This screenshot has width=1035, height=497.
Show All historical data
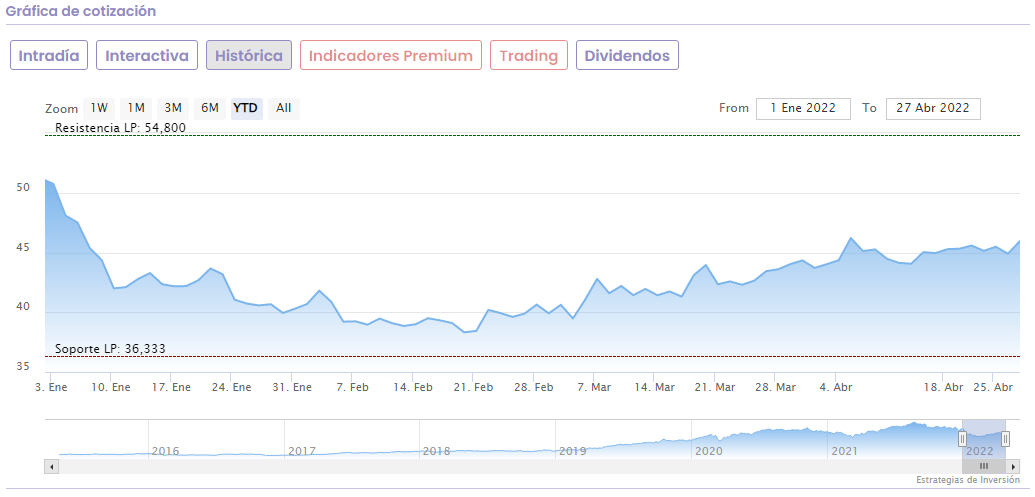[x=284, y=108]
